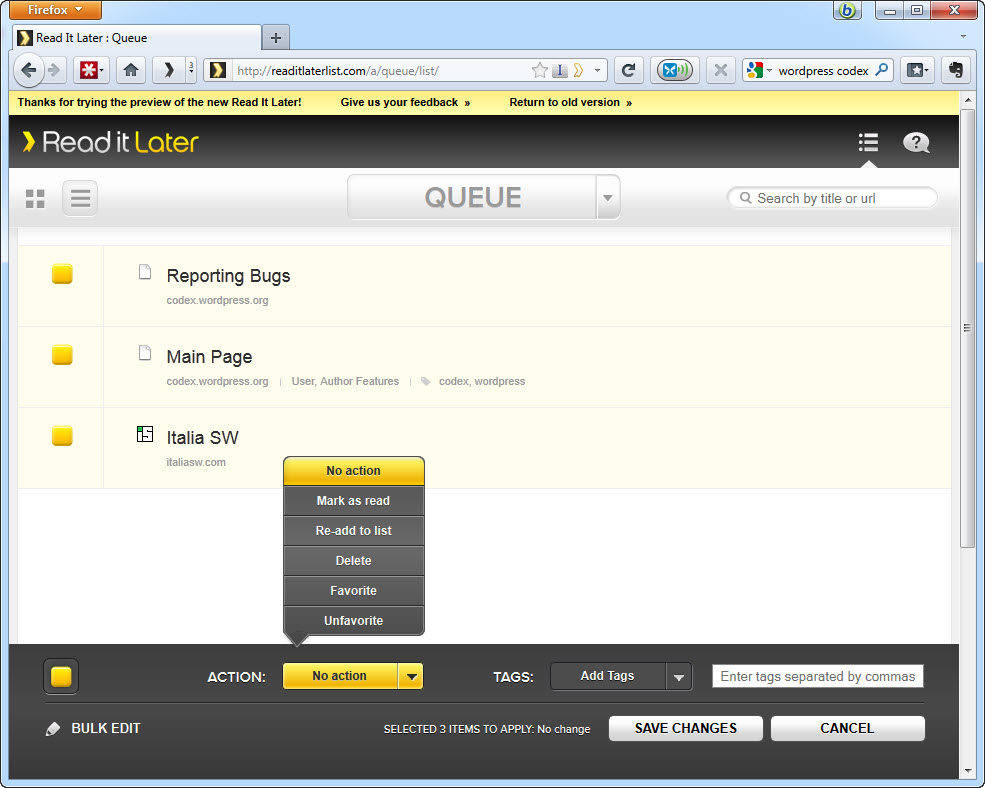Choose Mark as read from the action menu
Image resolution: width=985 pixels, height=788 pixels.
click(354, 501)
